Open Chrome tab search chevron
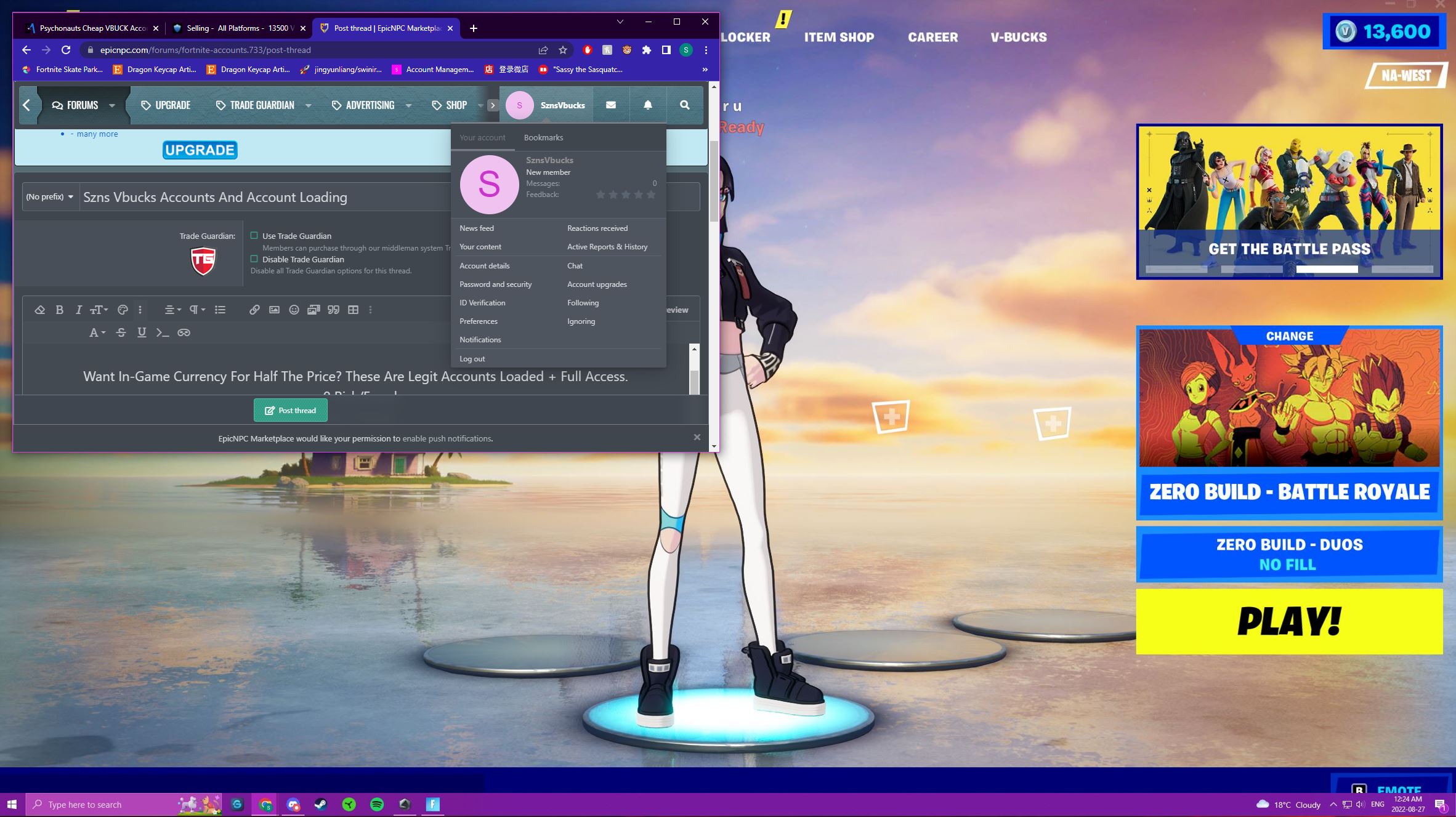The width and height of the screenshot is (1456, 817). pos(620,22)
